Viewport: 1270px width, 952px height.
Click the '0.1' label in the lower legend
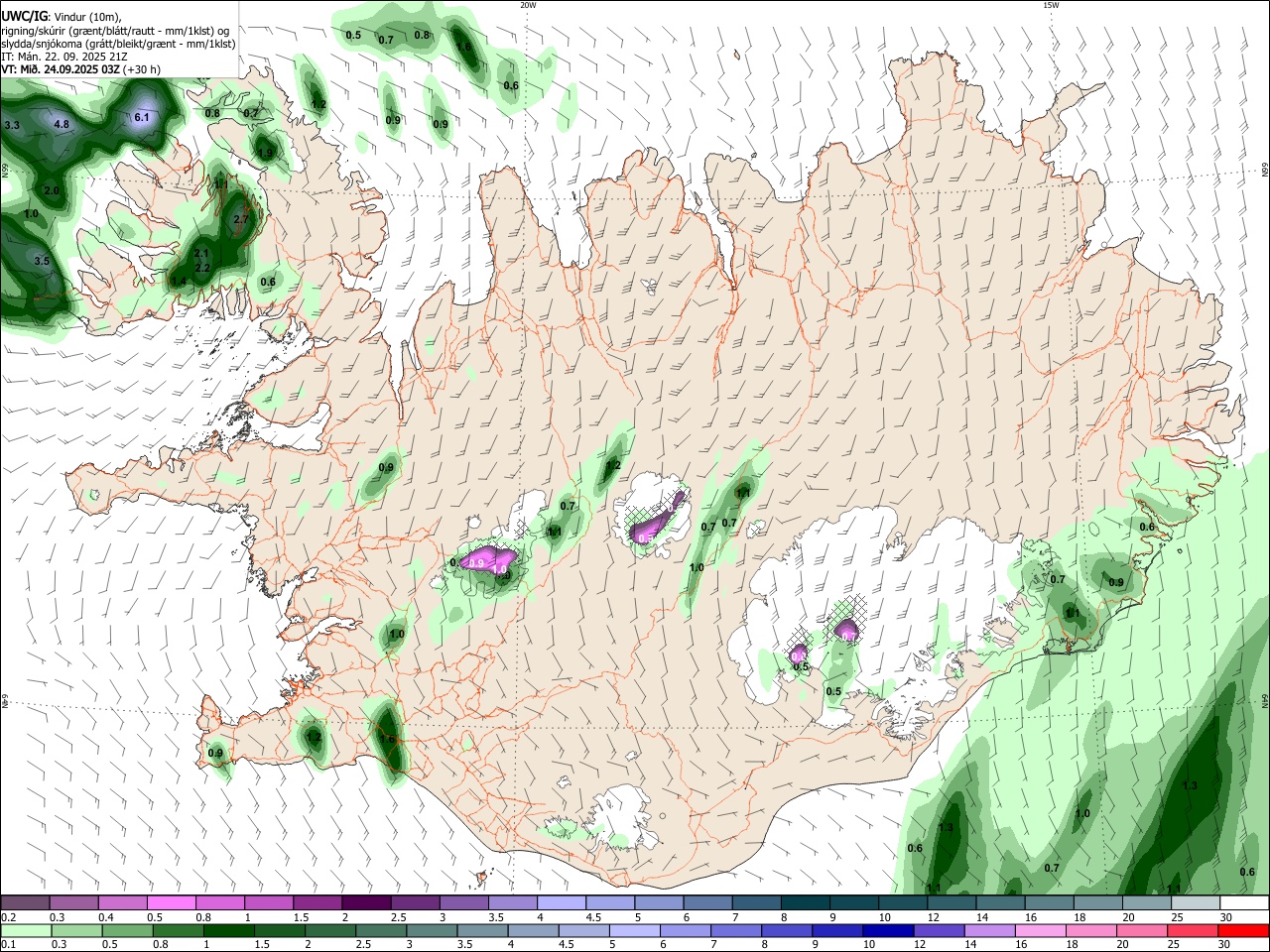8,944
